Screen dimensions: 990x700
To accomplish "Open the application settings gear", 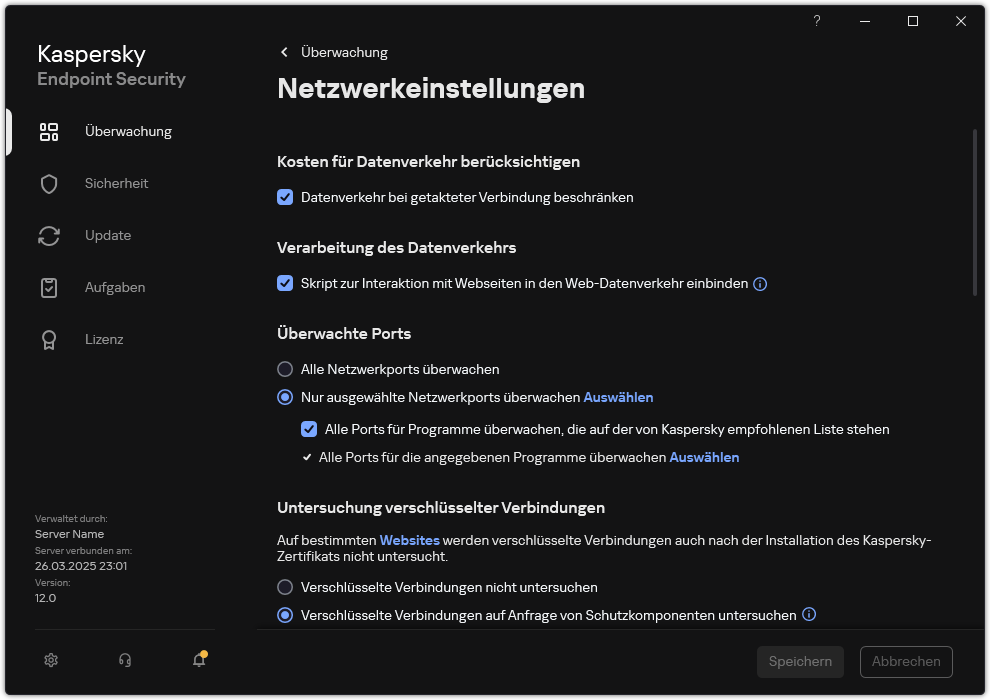I will (x=50, y=660).
